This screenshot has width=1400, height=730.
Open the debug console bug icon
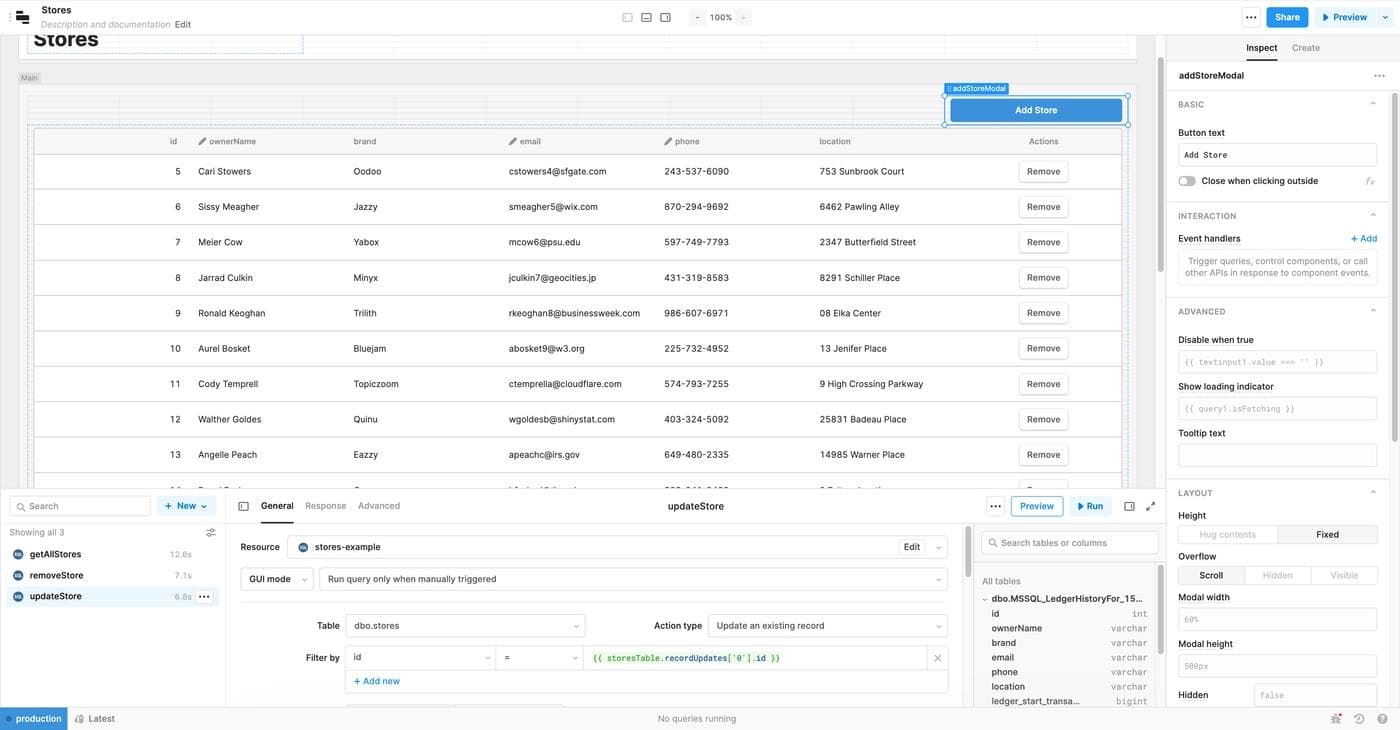point(1336,718)
